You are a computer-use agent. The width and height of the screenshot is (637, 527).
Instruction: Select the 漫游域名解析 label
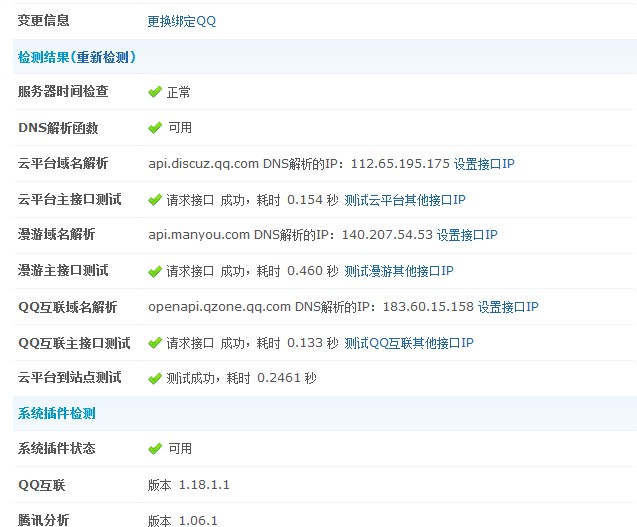pyautogui.click(x=56, y=234)
